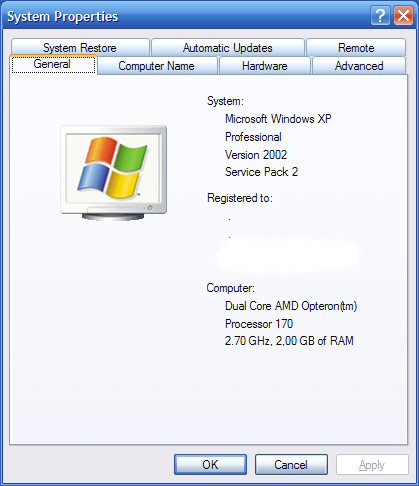Select the General tab
Image resolution: width=419 pixels, height=486 pixels.
pos(53,64)
